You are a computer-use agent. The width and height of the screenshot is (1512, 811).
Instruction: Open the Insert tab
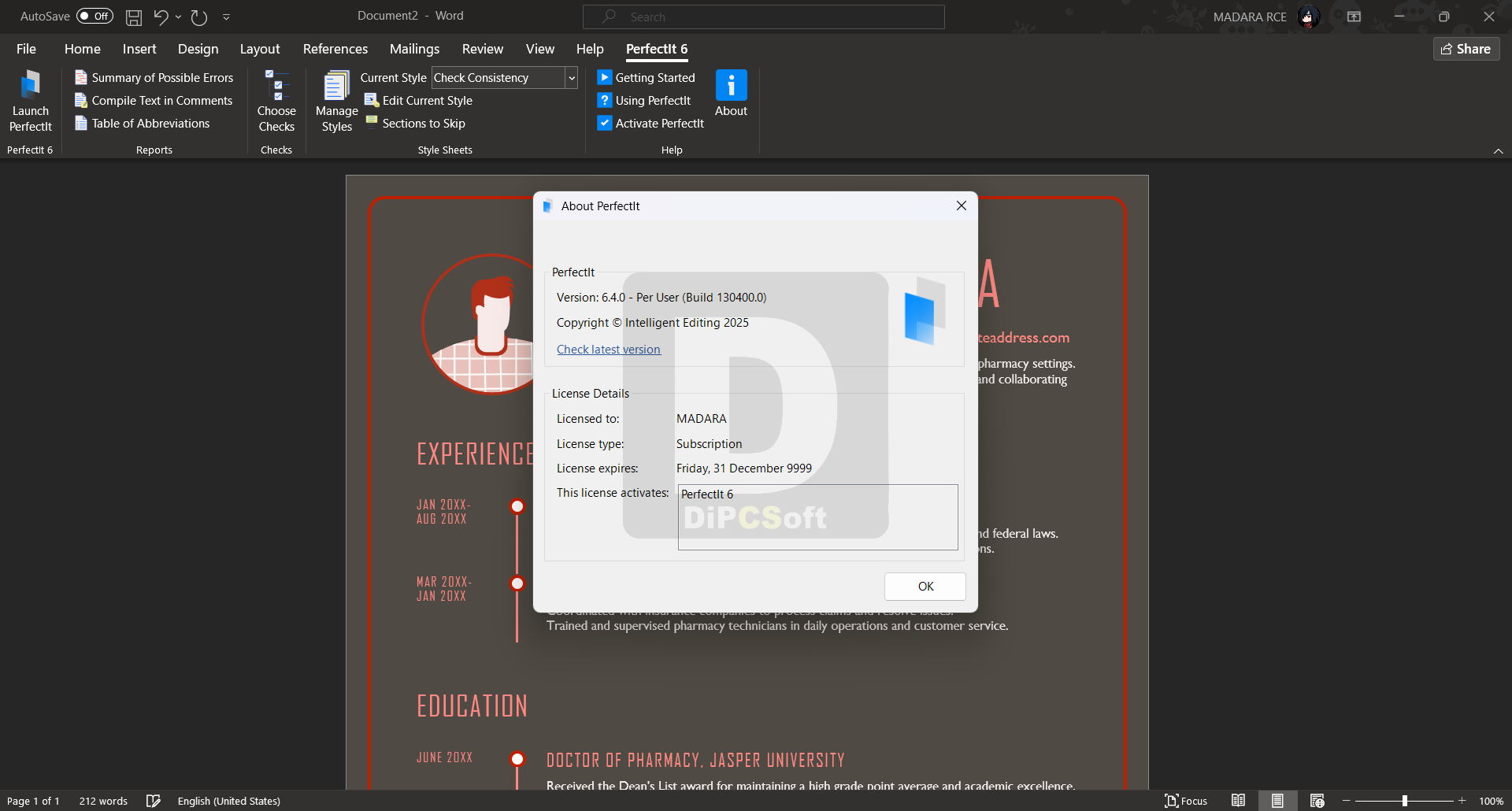pyautogui.click(x=139, y=49)
